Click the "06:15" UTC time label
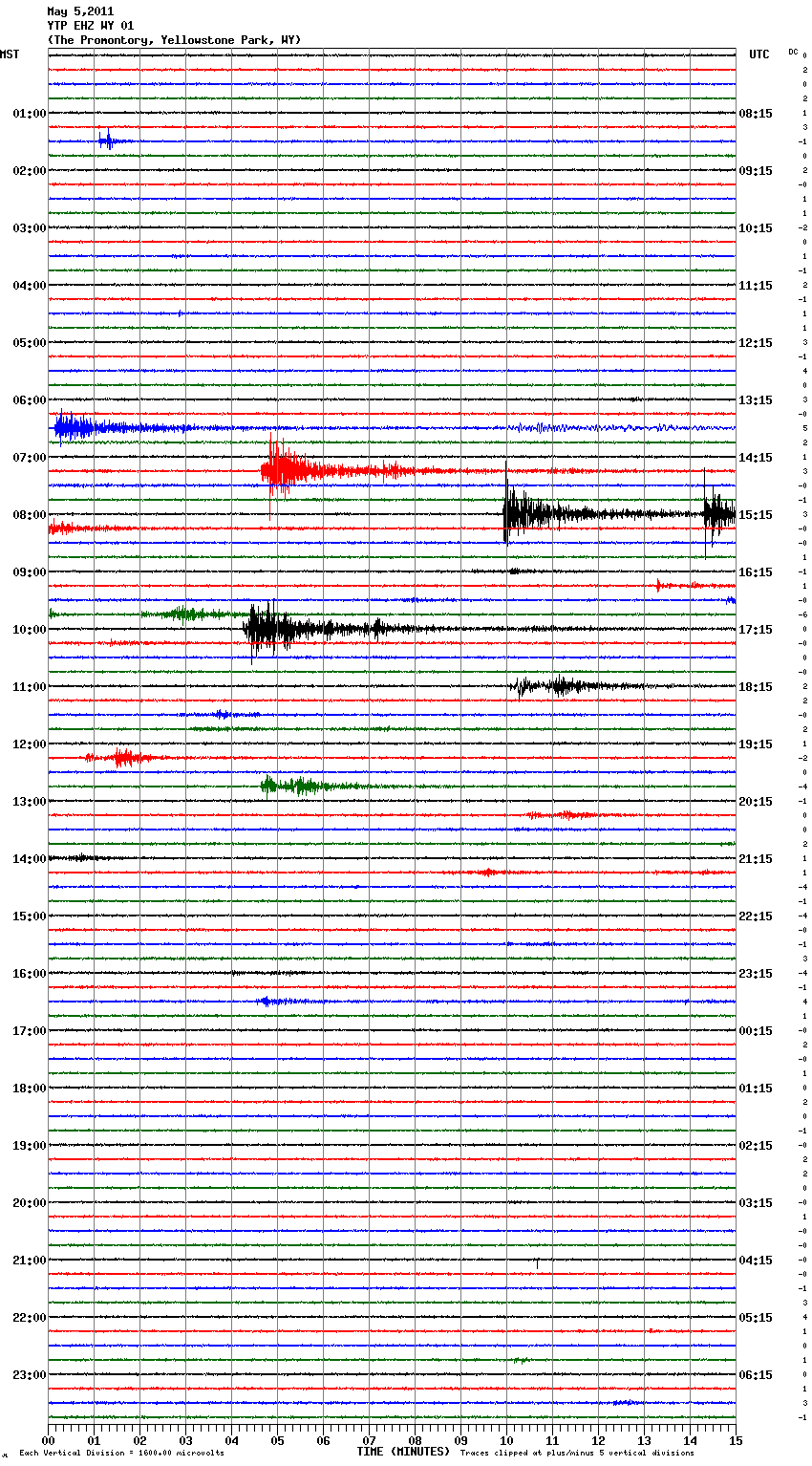 (x=756, y=1375)
